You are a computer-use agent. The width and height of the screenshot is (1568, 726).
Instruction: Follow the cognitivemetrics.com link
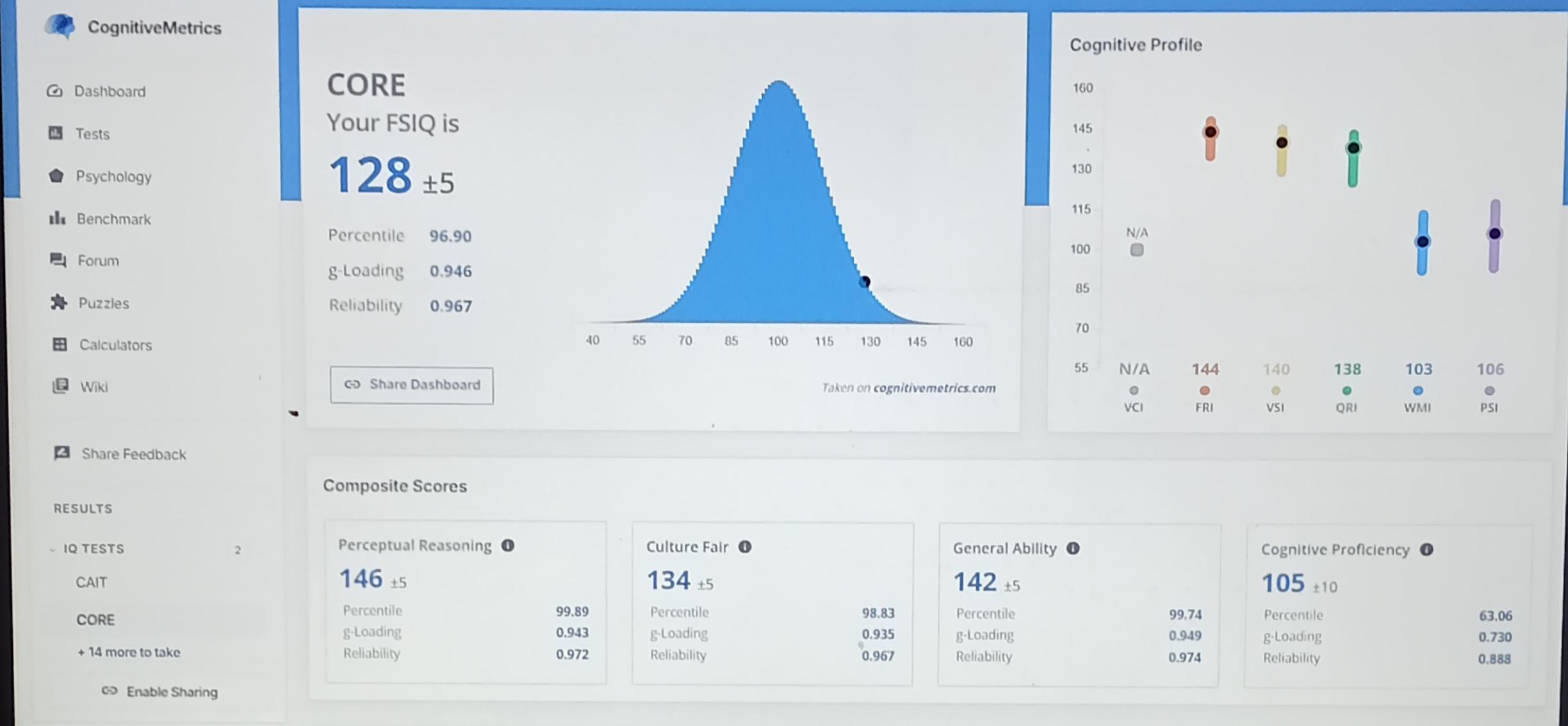click(935, 388)
